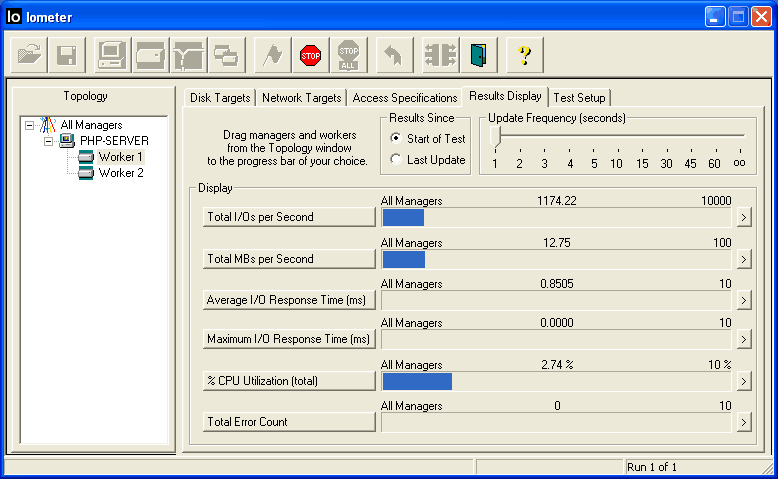
Task: Click the Stop All tests icon
Action: click(x=348, y=55)
